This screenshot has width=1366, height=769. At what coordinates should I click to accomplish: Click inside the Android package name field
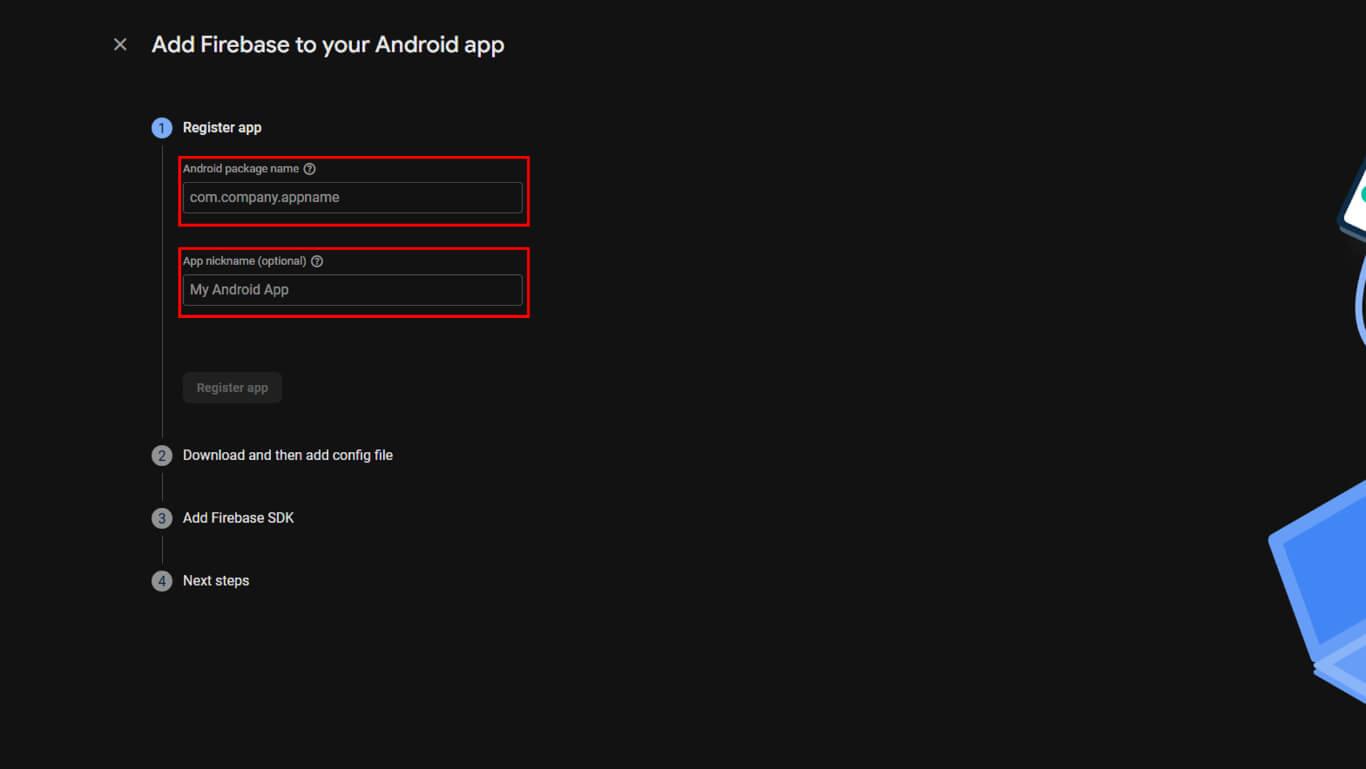tap(353, 197)
